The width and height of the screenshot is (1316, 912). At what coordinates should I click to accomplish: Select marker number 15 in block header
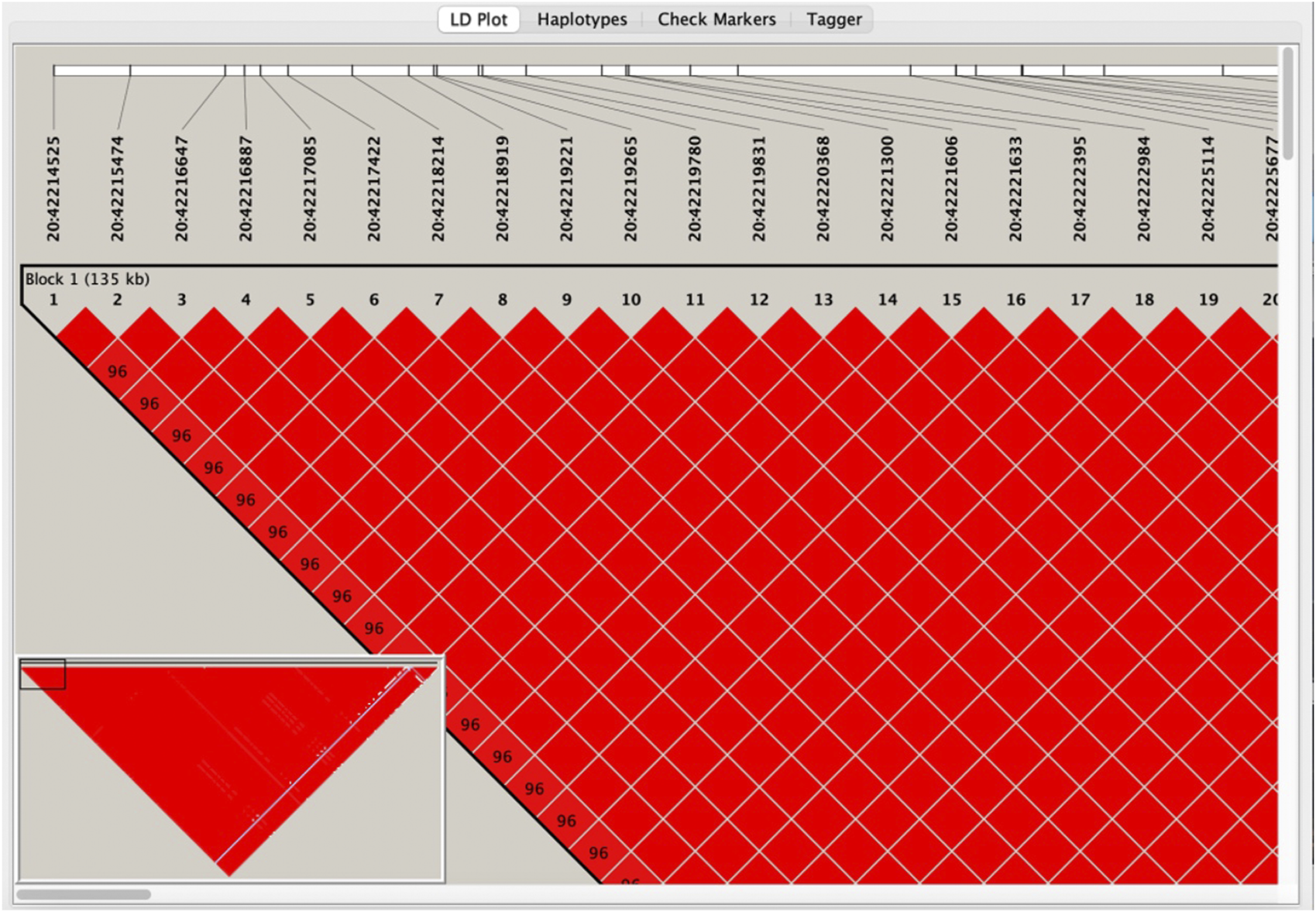click(951, 300)
